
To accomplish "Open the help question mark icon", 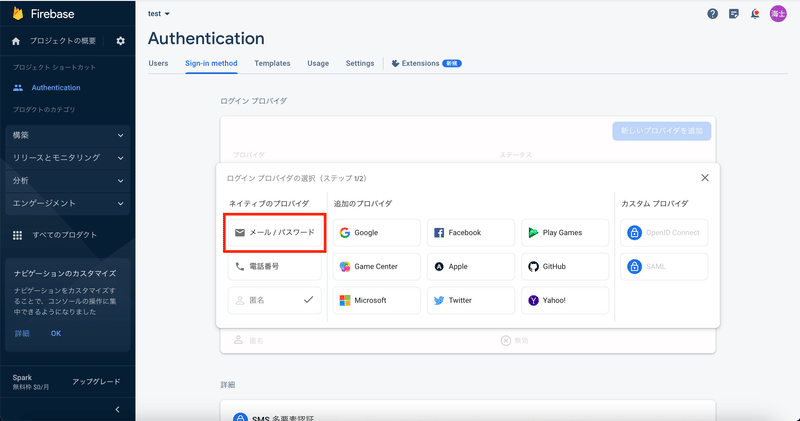I will point(713,14).
